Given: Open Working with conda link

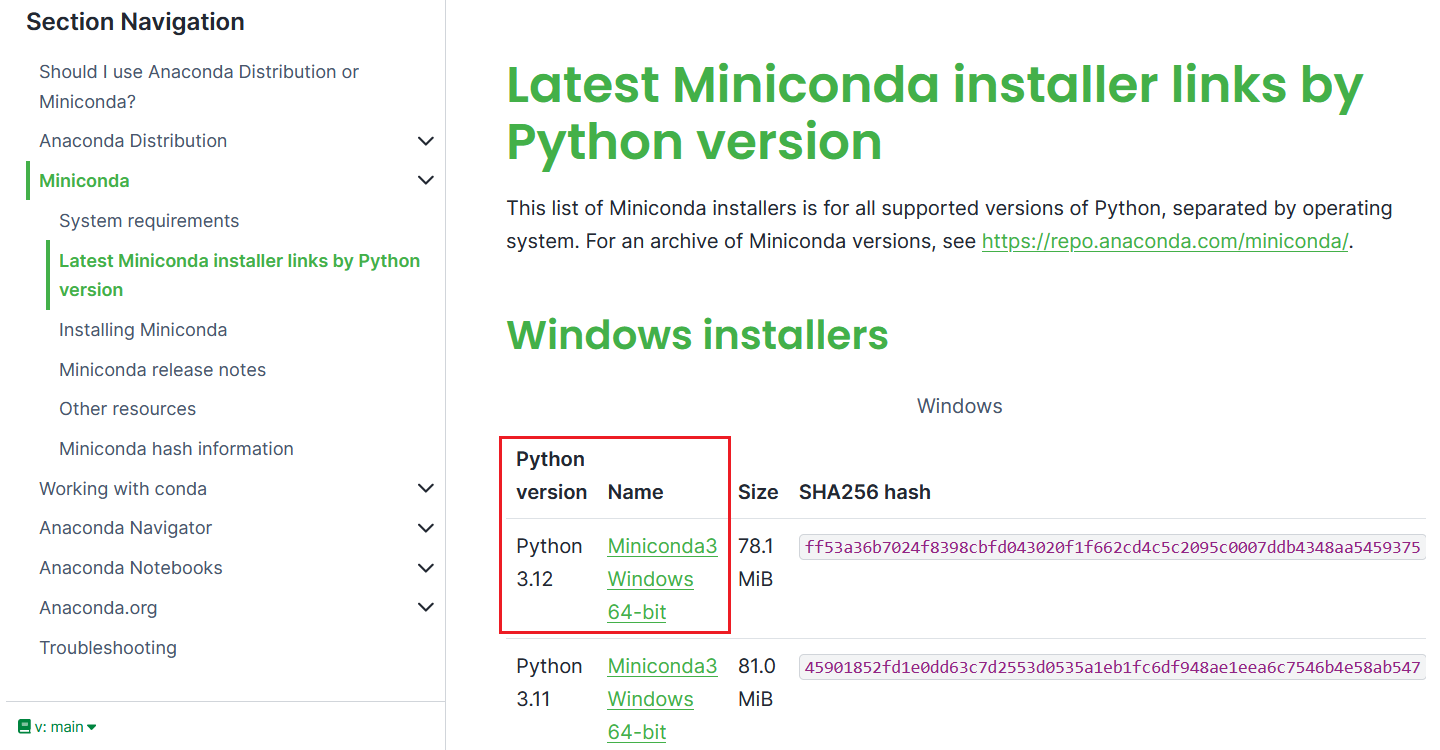Looking at the screenshot, I should (x=123, y=489).
